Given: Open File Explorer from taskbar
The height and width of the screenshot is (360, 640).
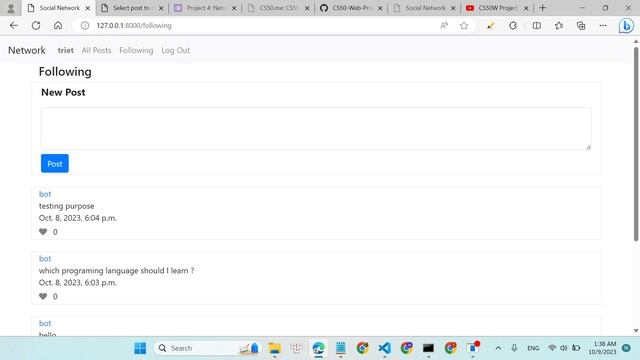Looking at the screenshot, I should 275,348.
